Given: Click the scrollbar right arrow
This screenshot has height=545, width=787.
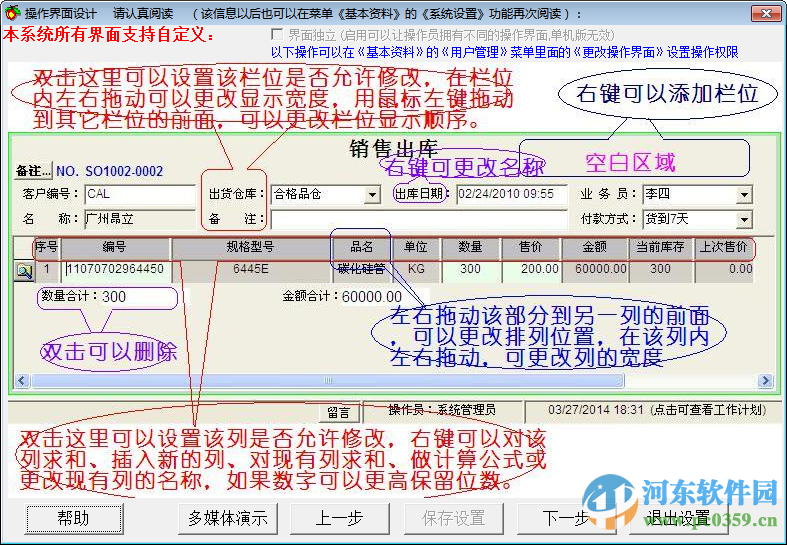Looking at the screenshot, I should tap(765, 380).
